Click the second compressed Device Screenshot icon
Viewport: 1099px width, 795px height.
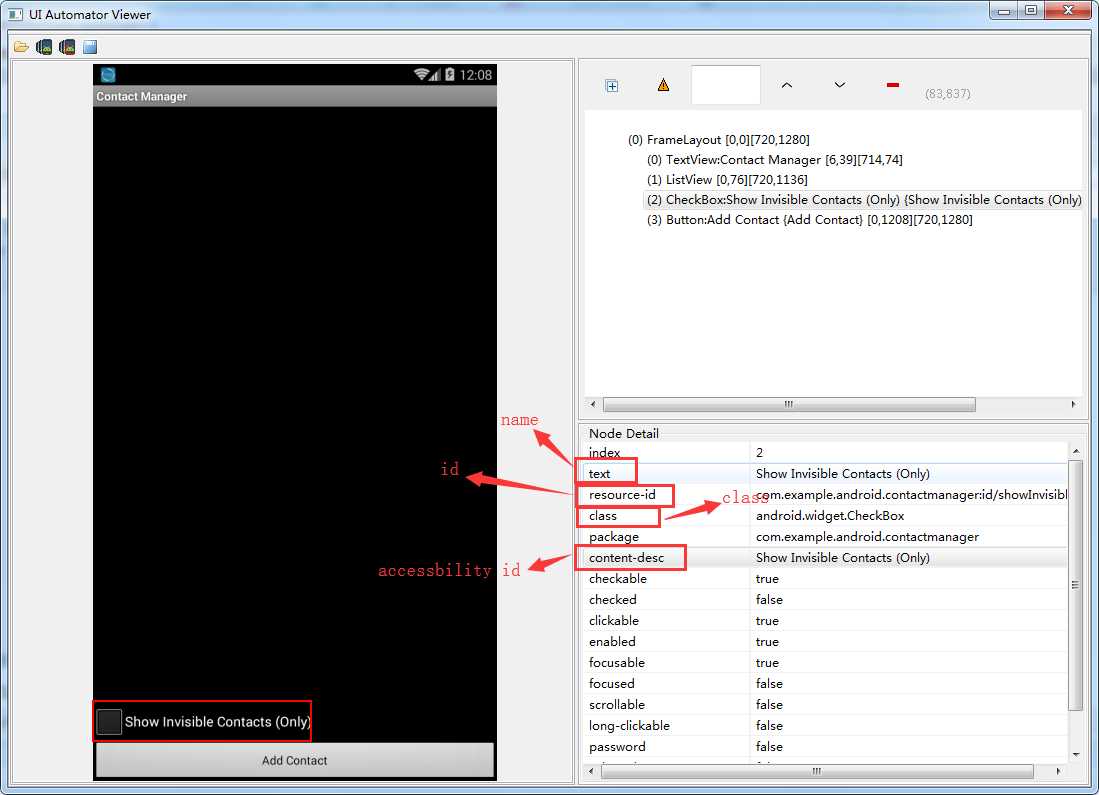coord(67,47)
